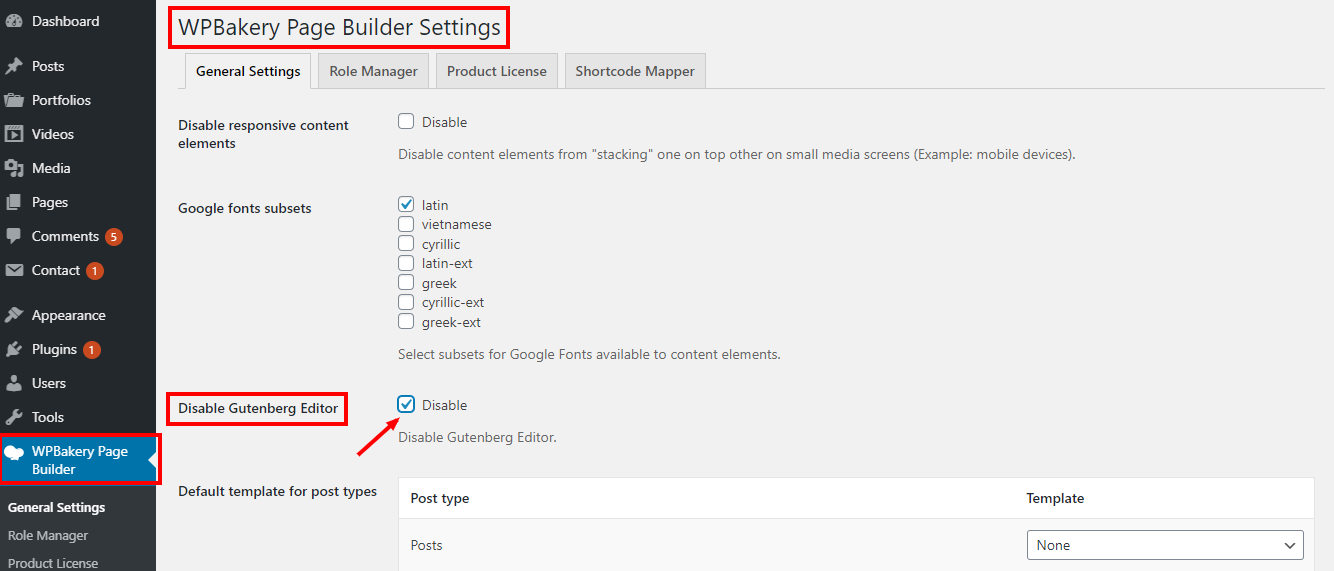The height and width of the screenshot is (571, 1334).
Task: Click the Dashboard gauge icon
Action: pos(14,21)
